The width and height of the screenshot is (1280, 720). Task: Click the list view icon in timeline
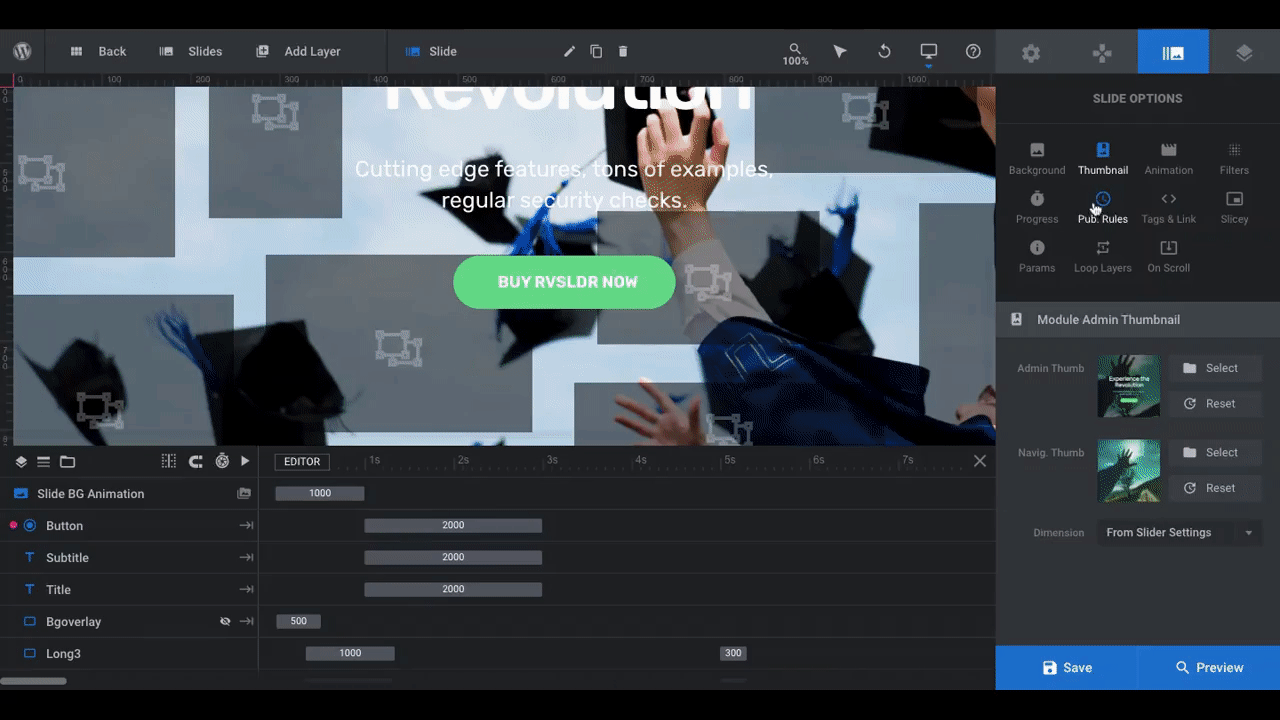click(43, 461)
